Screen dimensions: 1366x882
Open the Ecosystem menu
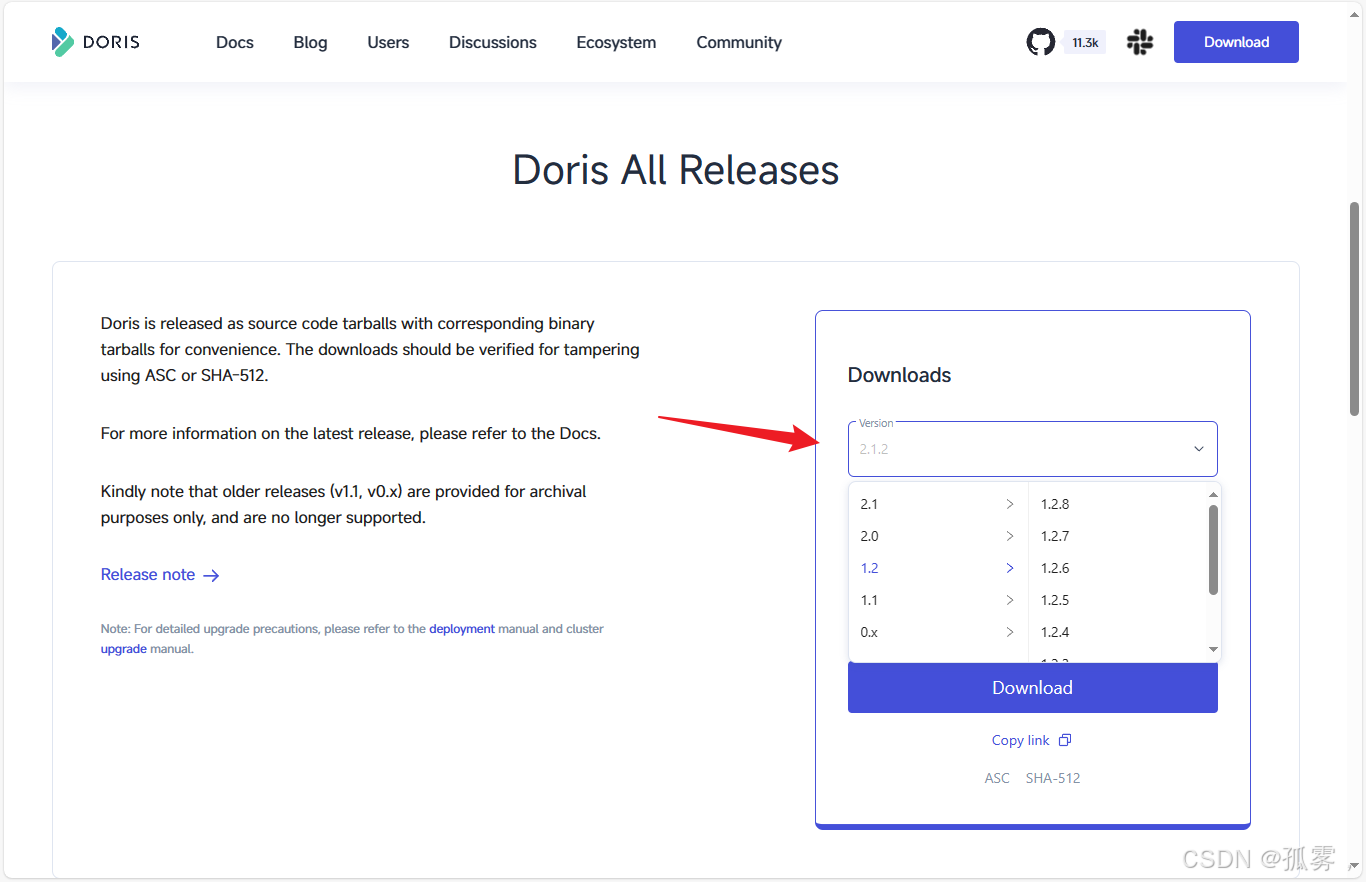(x=616, y=42)
